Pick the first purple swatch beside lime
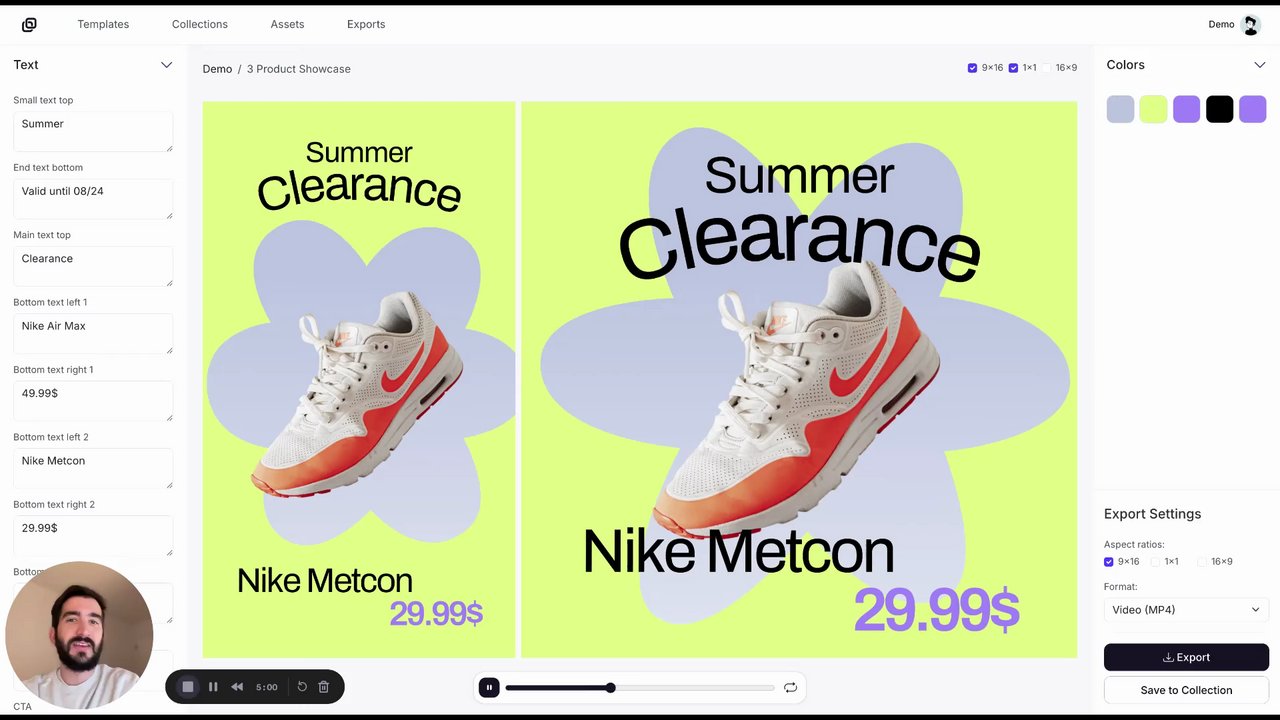The image size is (1280, 720). point(1186,109)
